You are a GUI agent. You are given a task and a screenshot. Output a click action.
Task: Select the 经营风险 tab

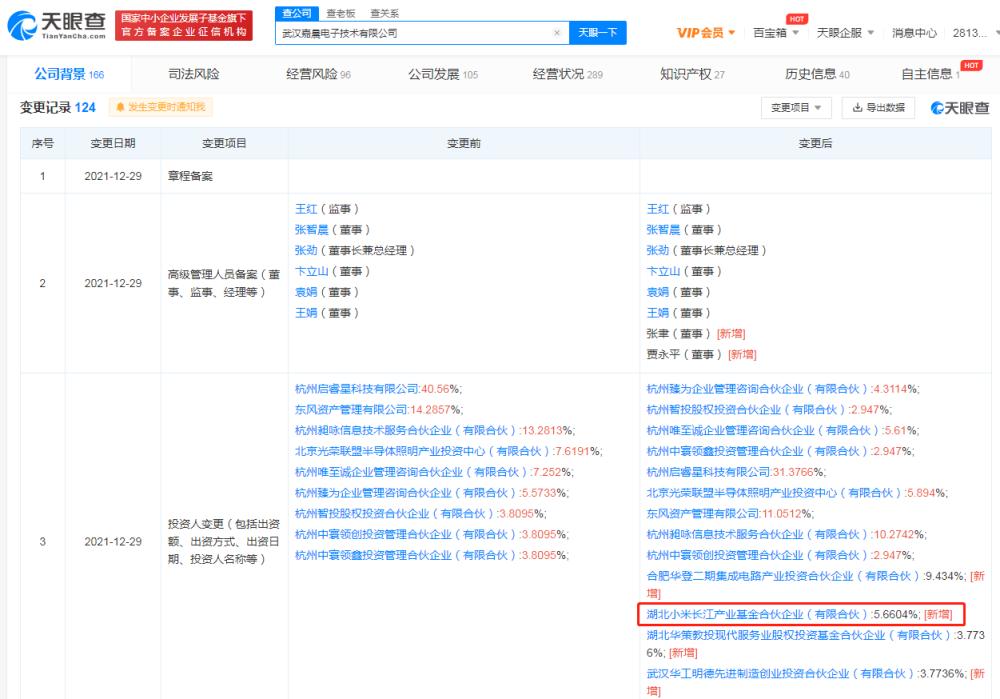point(318,74)
